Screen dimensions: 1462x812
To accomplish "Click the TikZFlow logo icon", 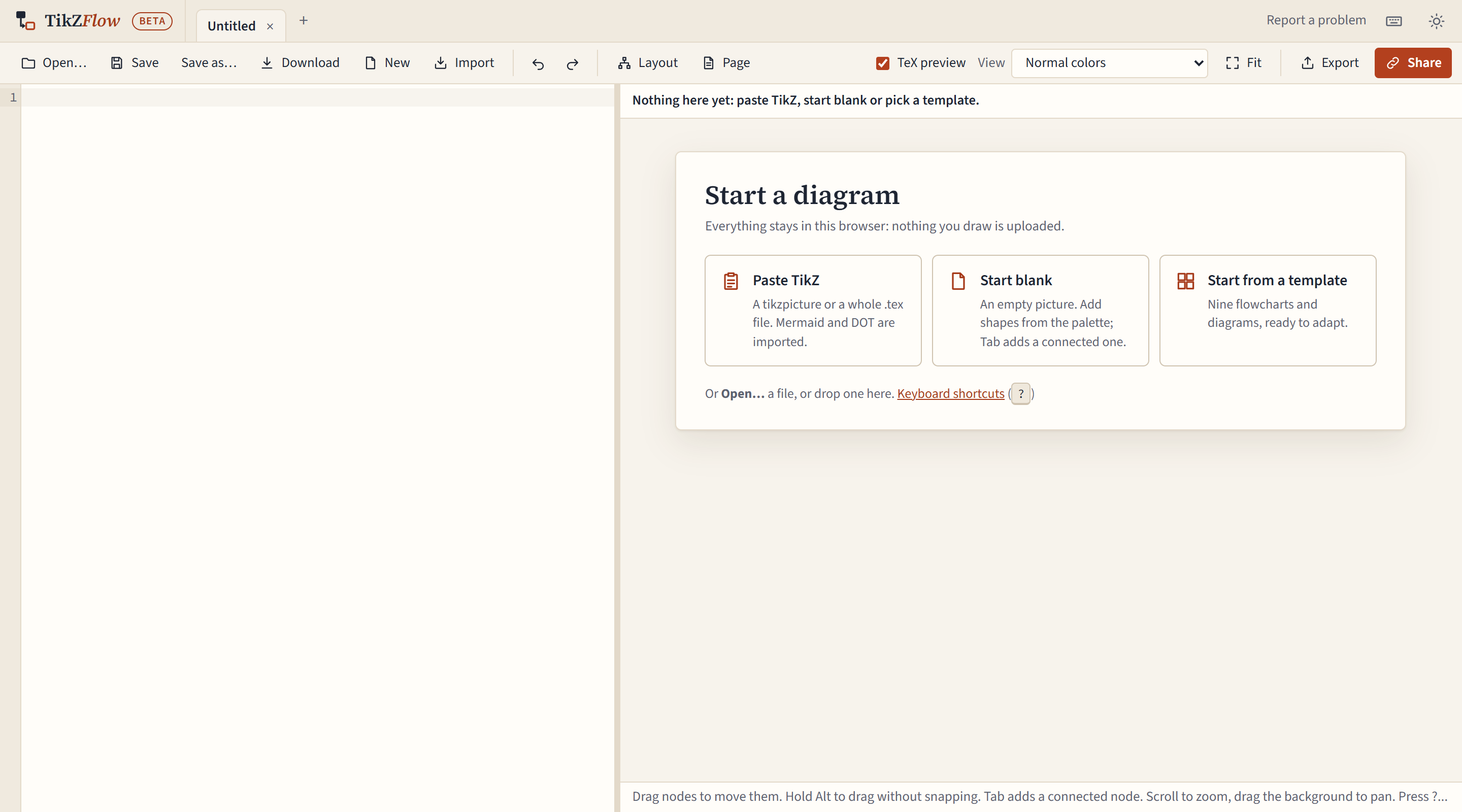I will pyautogui.click(x=25, y=20).
